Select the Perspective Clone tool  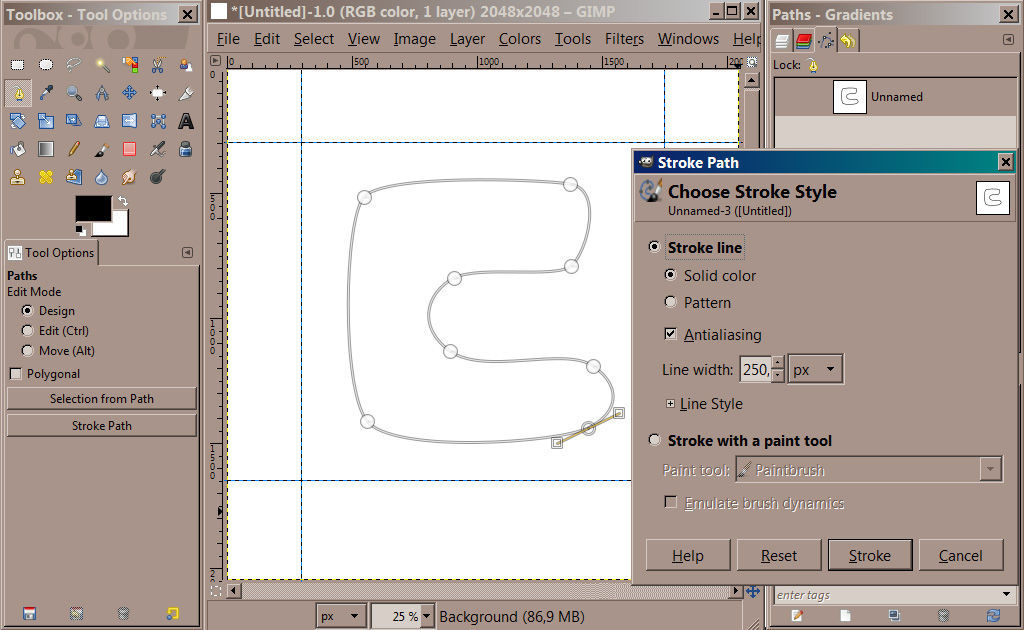74,177
